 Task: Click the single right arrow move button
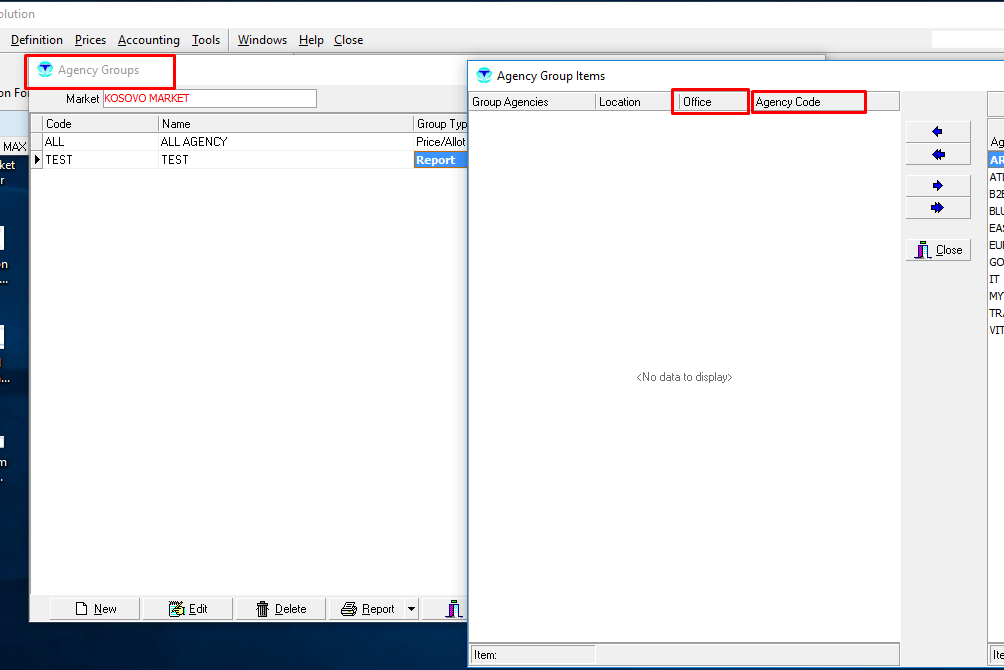937,186
